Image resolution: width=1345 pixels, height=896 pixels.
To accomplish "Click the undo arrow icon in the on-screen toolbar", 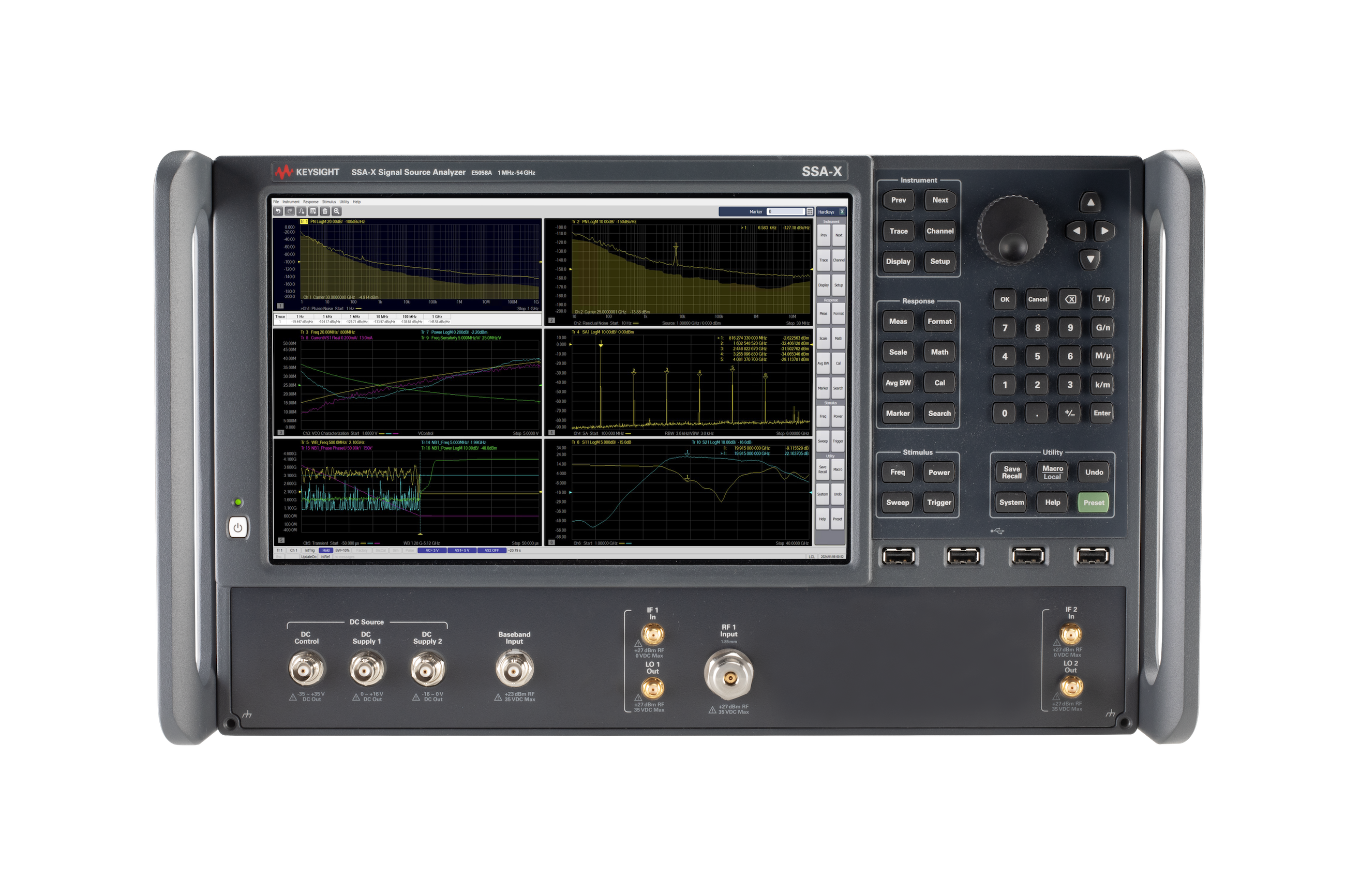I will pyautogui.click(x=278, y=211).
